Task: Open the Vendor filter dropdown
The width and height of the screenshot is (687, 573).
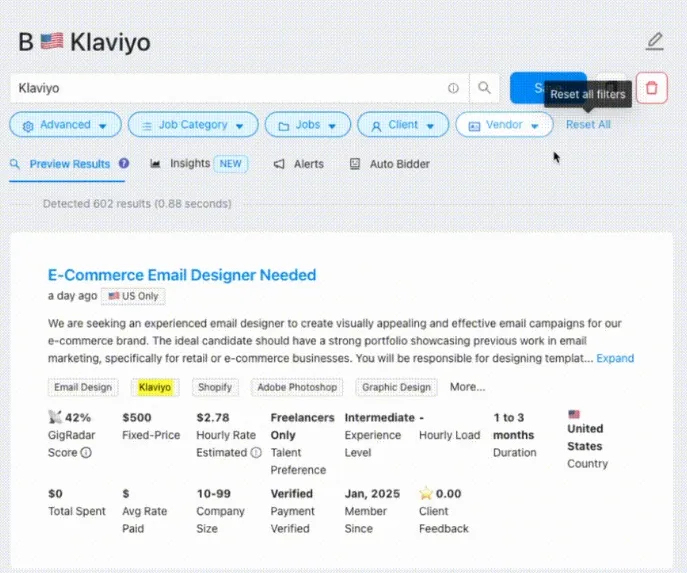Action: tap(504, 125)
